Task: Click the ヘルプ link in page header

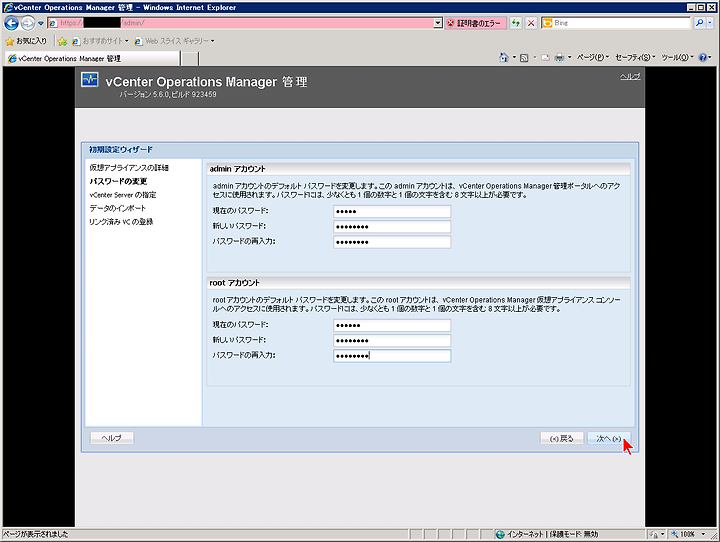Action: click(630, 76)
